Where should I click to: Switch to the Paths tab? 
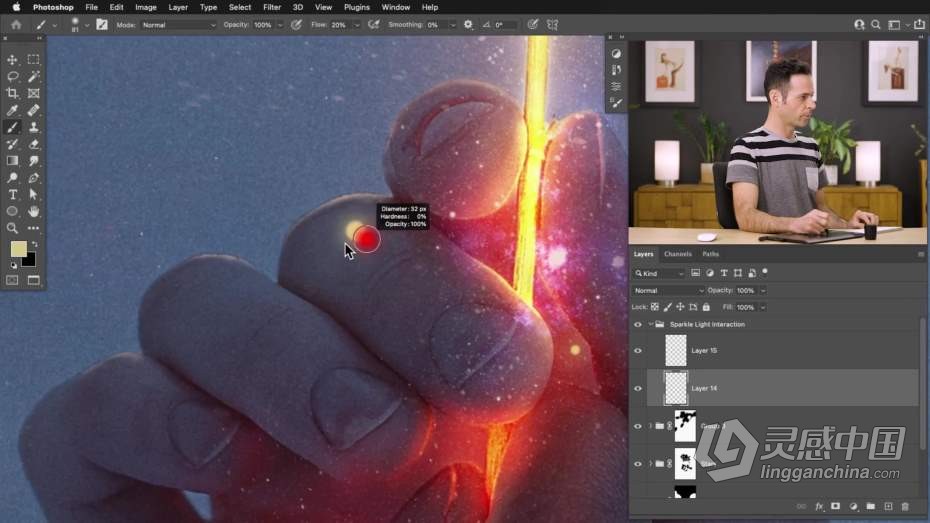710,254
